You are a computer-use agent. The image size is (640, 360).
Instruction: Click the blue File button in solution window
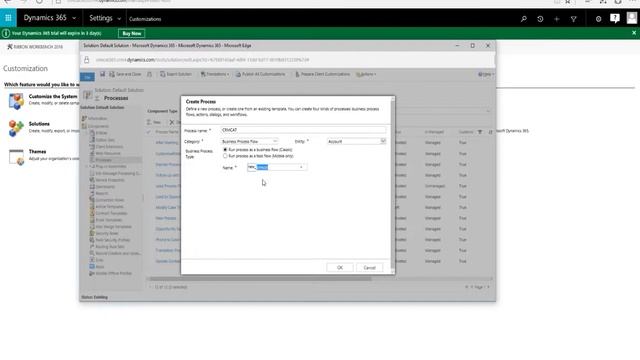(87, 76)
